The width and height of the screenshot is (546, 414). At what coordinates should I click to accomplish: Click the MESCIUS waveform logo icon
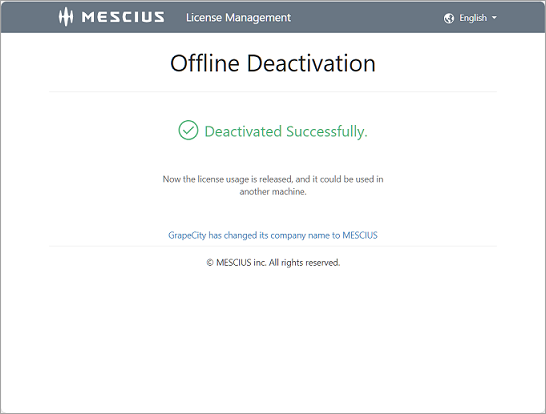tap(65, 17)
